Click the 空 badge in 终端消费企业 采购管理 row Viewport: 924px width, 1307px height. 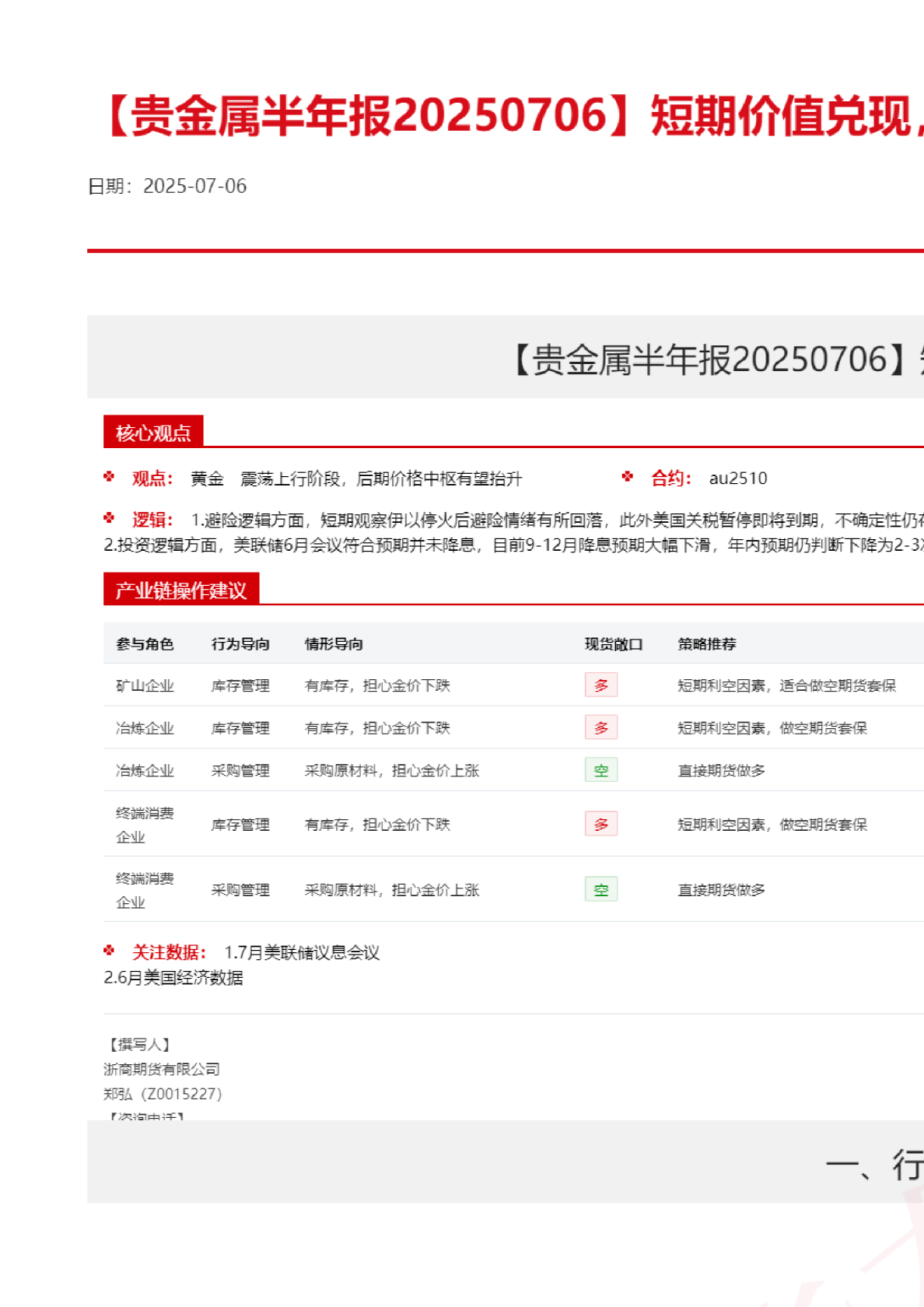point(601,889)
